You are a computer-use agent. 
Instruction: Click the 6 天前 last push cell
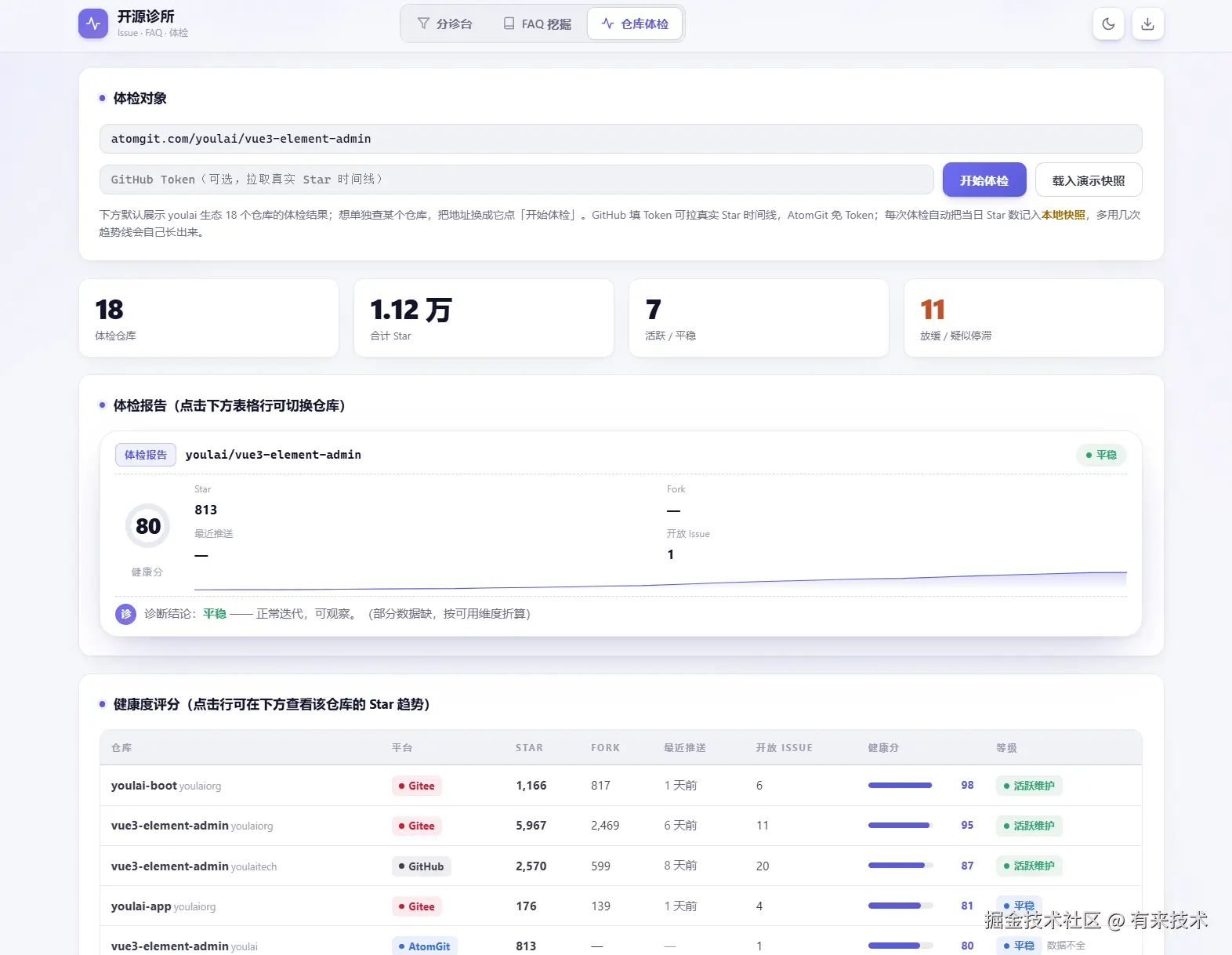[680, 826]
